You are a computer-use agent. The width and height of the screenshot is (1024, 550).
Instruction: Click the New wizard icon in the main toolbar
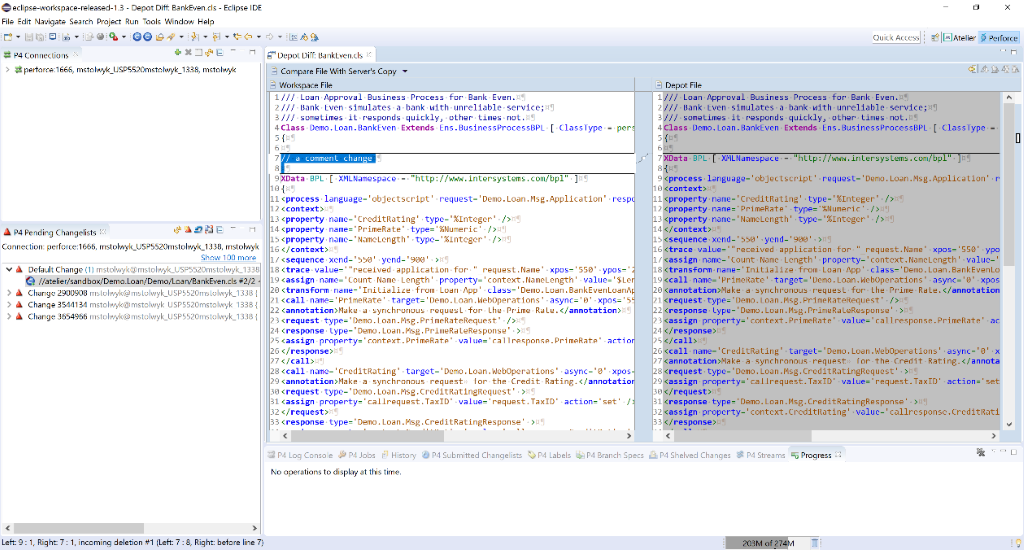point(8,37)
